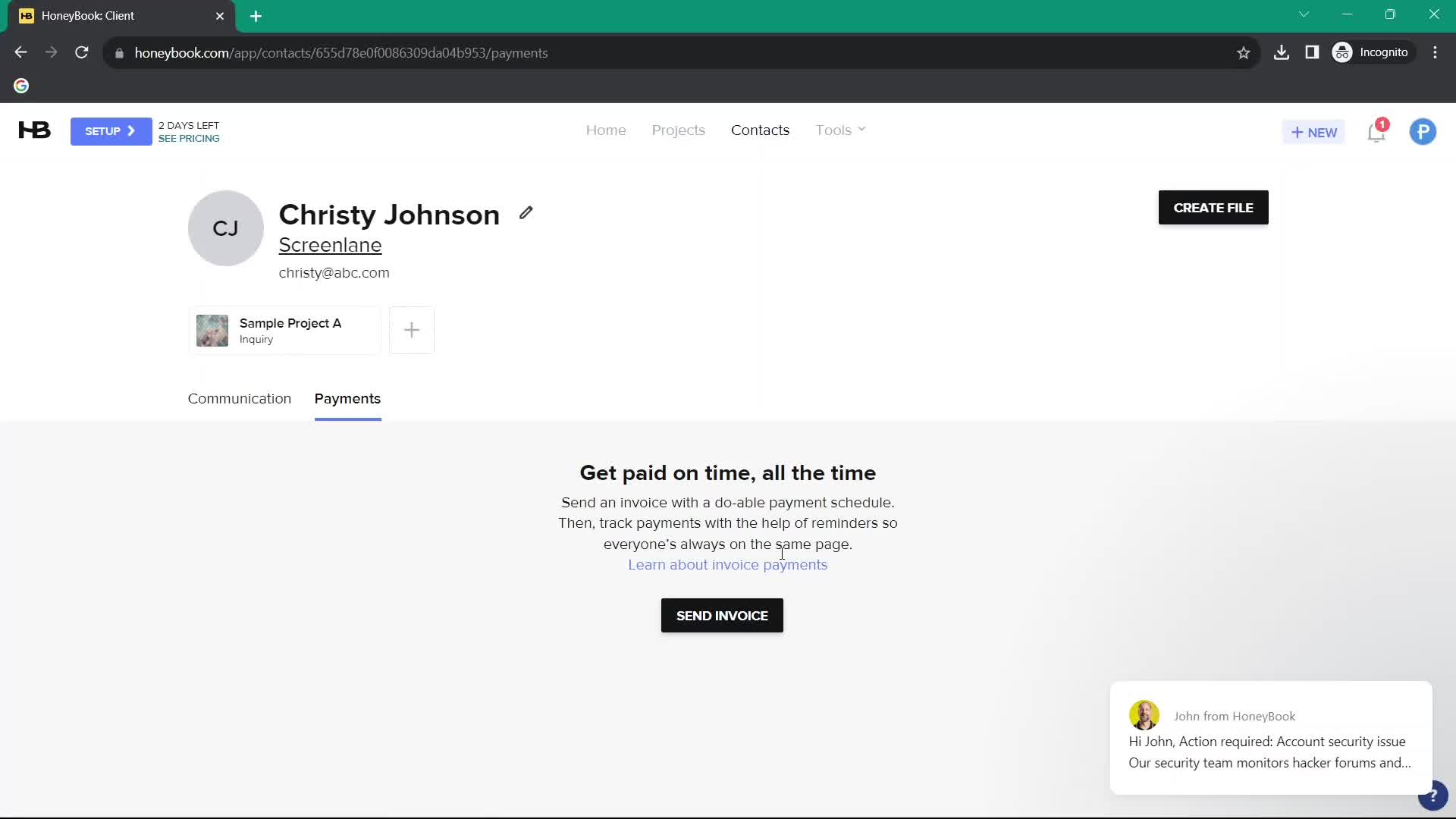Close the HoneyBook: Client tab

point(220,16)
